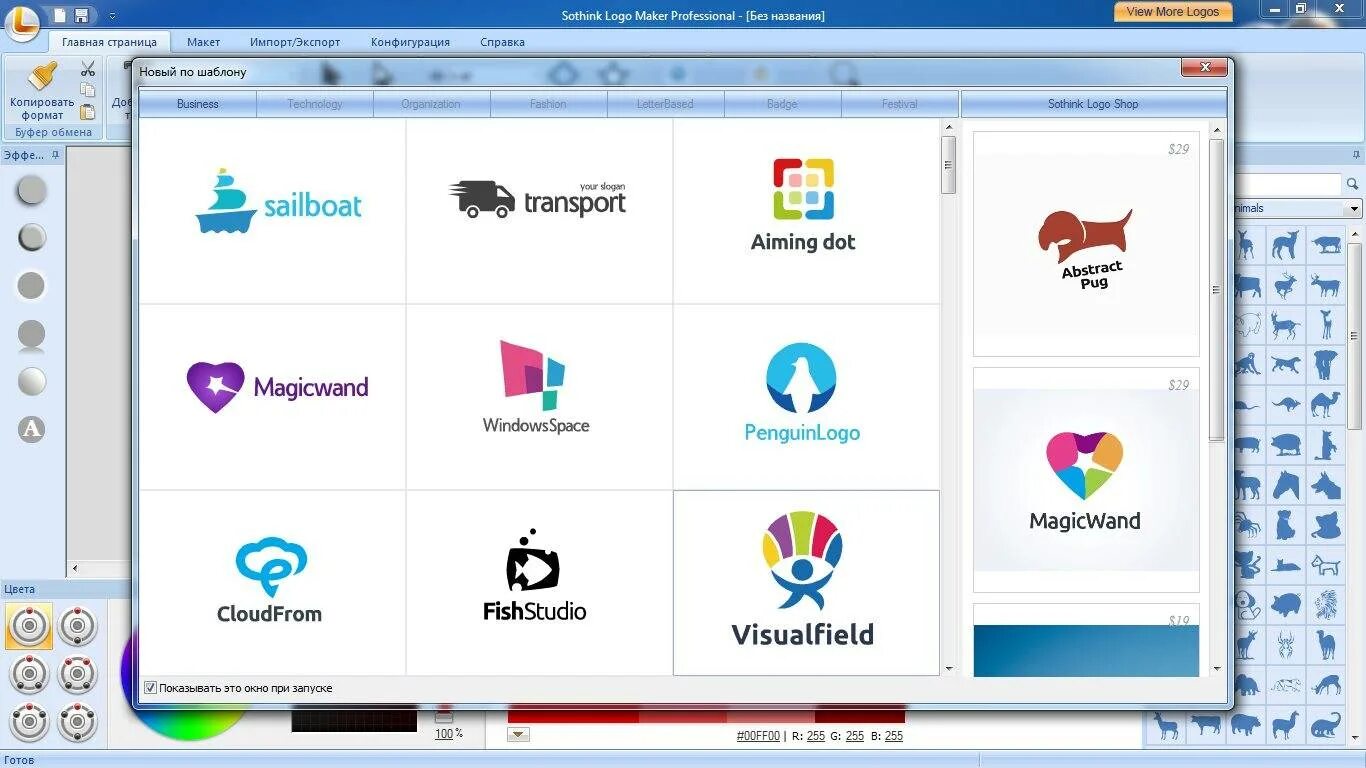1366x768 pixels.
Task: Select the LetterBased template category tab
Action: [665, 104]
